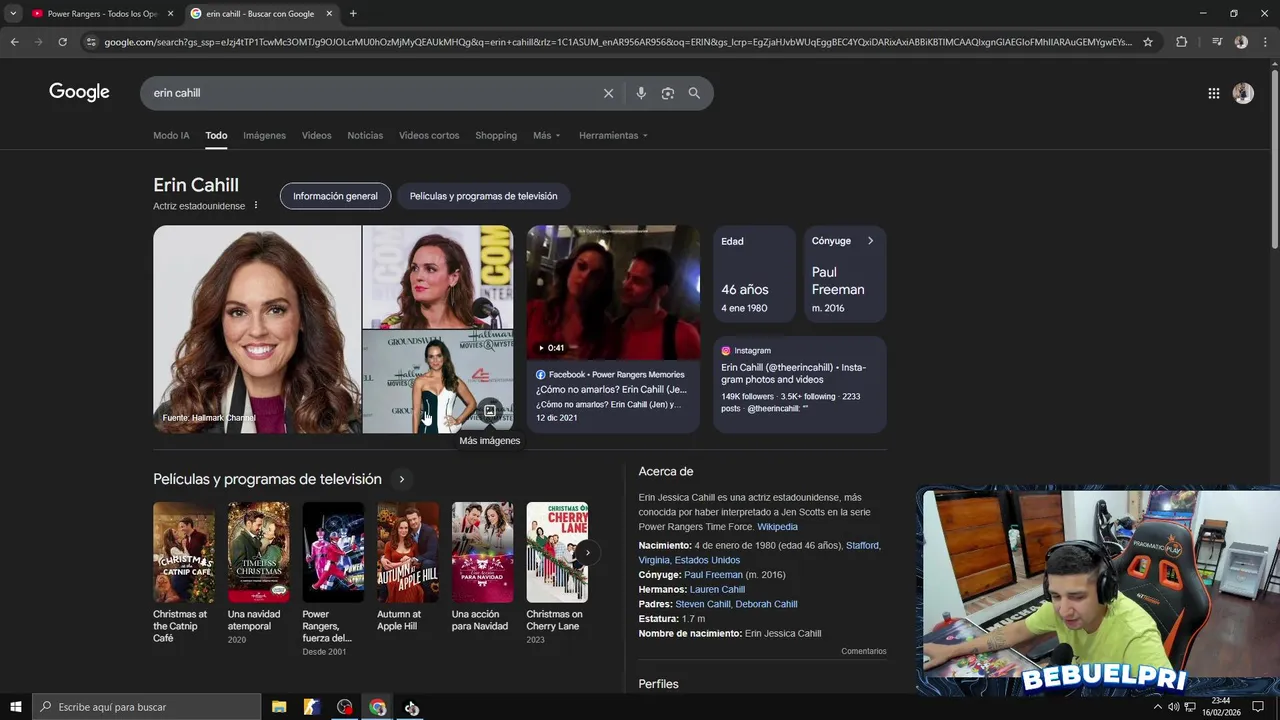
Task: Clear the search box with the X icon
Action: pyautogui.click(x=608, y=93)
